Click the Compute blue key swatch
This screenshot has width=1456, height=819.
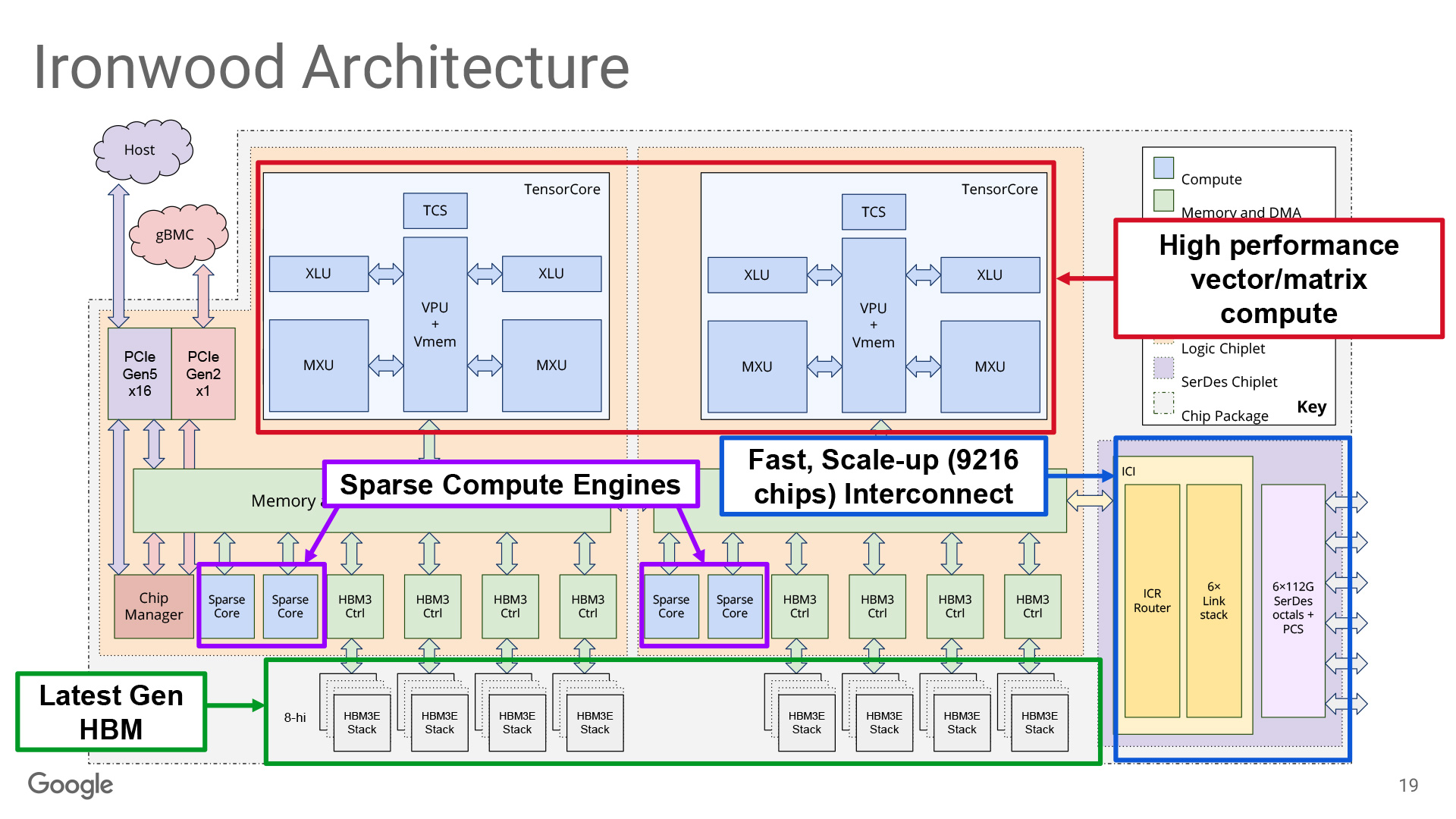pyautogui.click(x=1163, y=168)
